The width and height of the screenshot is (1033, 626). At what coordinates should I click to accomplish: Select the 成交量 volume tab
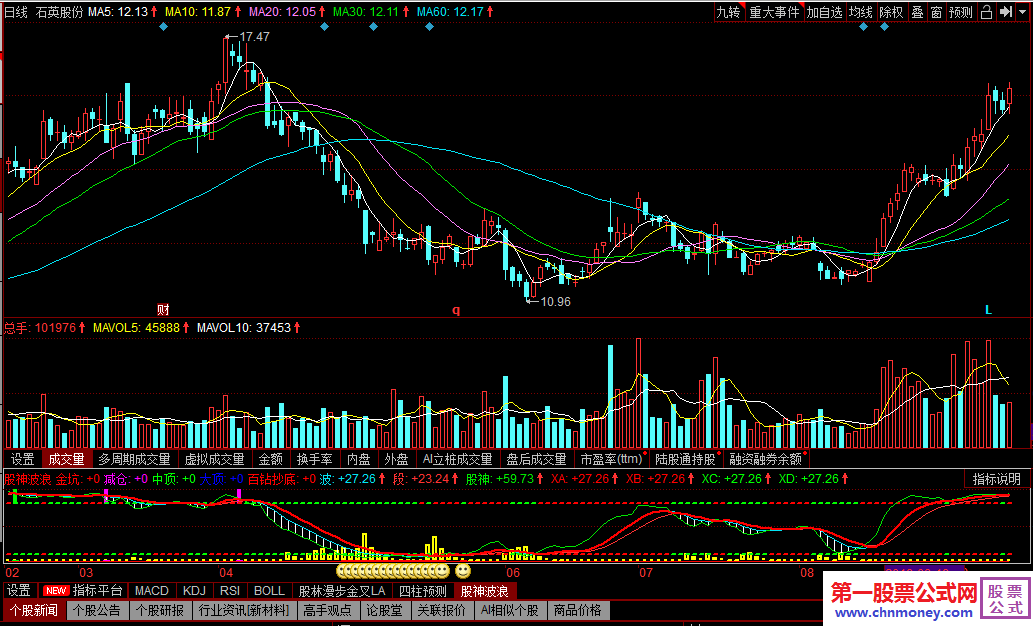point(67,459)
